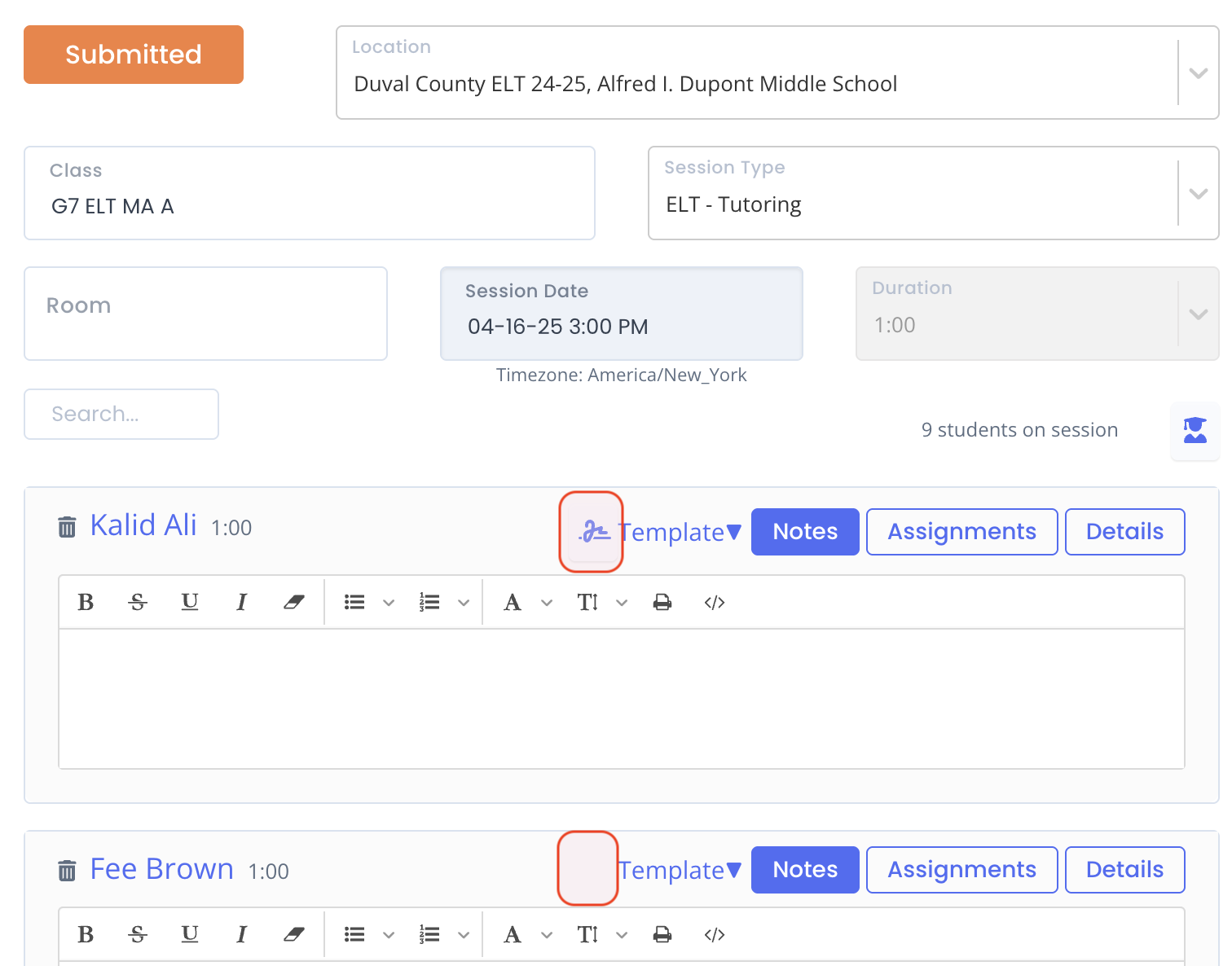This screenshot has width=1232, height=966.
Task: Toggle strikethrough in Kalid Ali editor
Action: tap(138, 602)
